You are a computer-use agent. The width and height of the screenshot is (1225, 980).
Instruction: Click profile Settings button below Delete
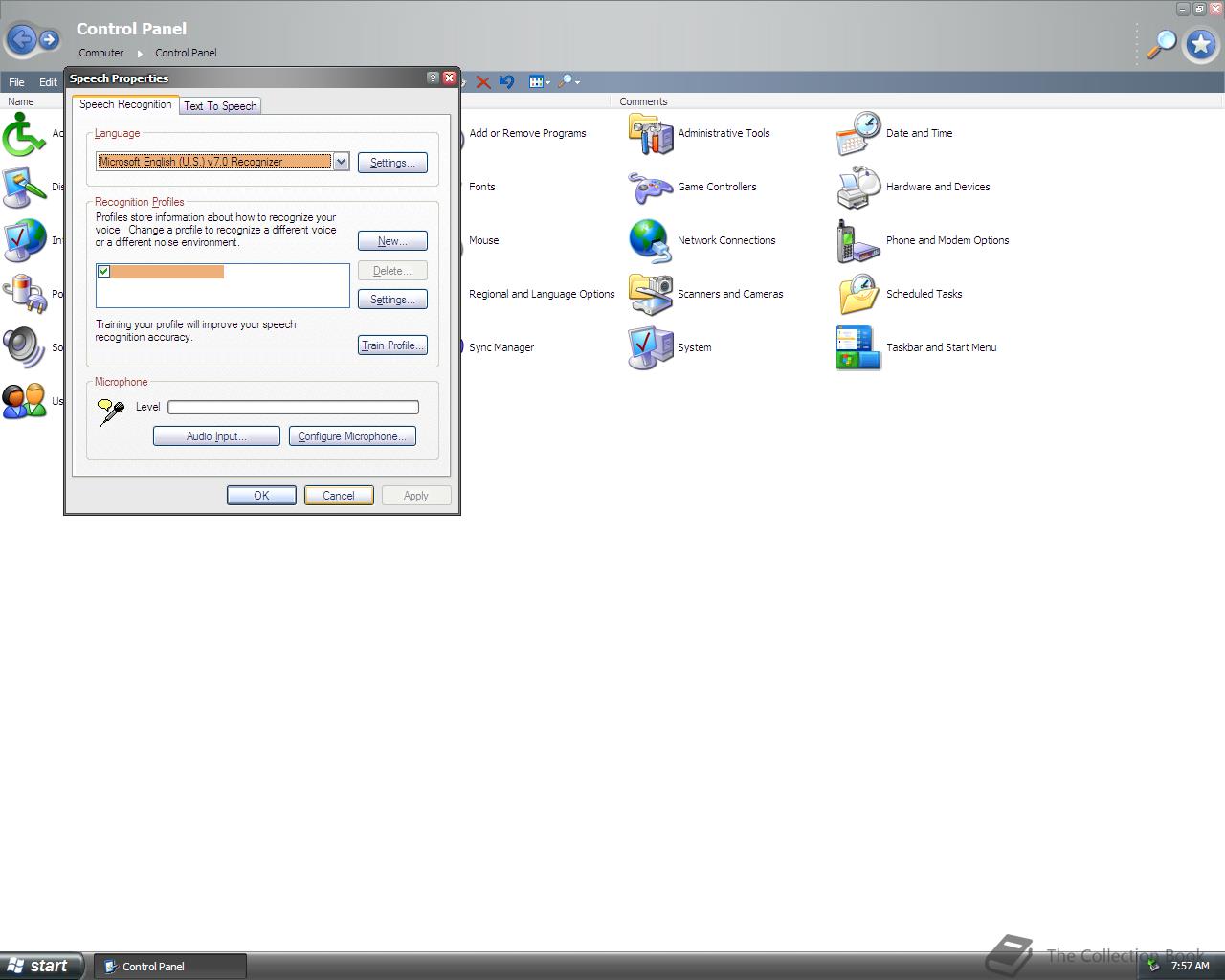click(x=392, y=300)
